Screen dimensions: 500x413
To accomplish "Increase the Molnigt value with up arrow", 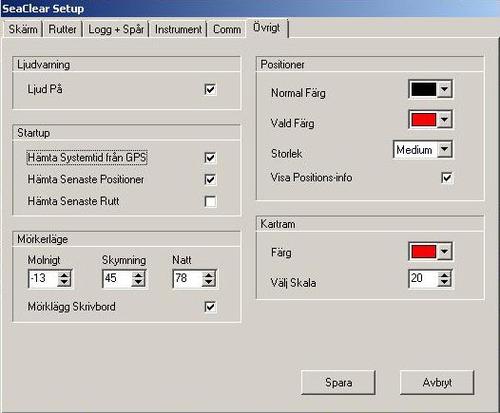I will point(64,275).
